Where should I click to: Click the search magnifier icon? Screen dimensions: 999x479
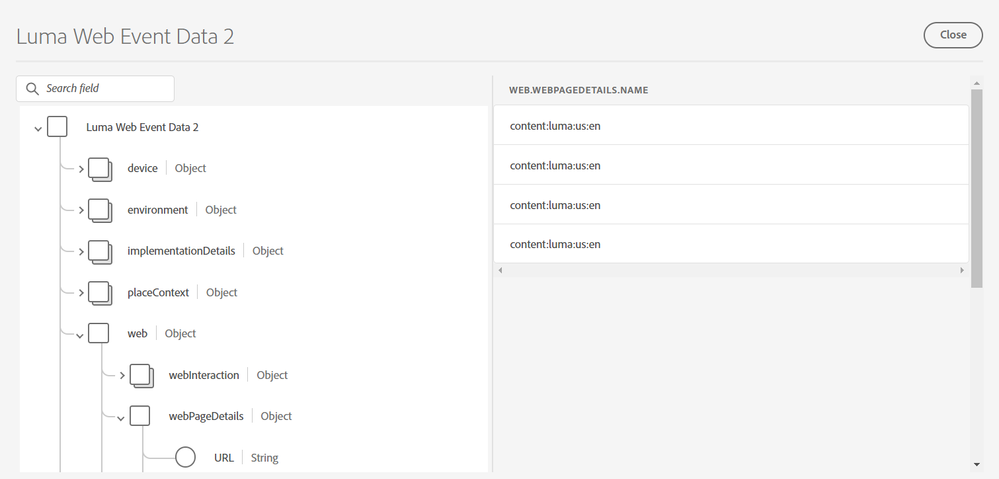(x=32, y=89)
